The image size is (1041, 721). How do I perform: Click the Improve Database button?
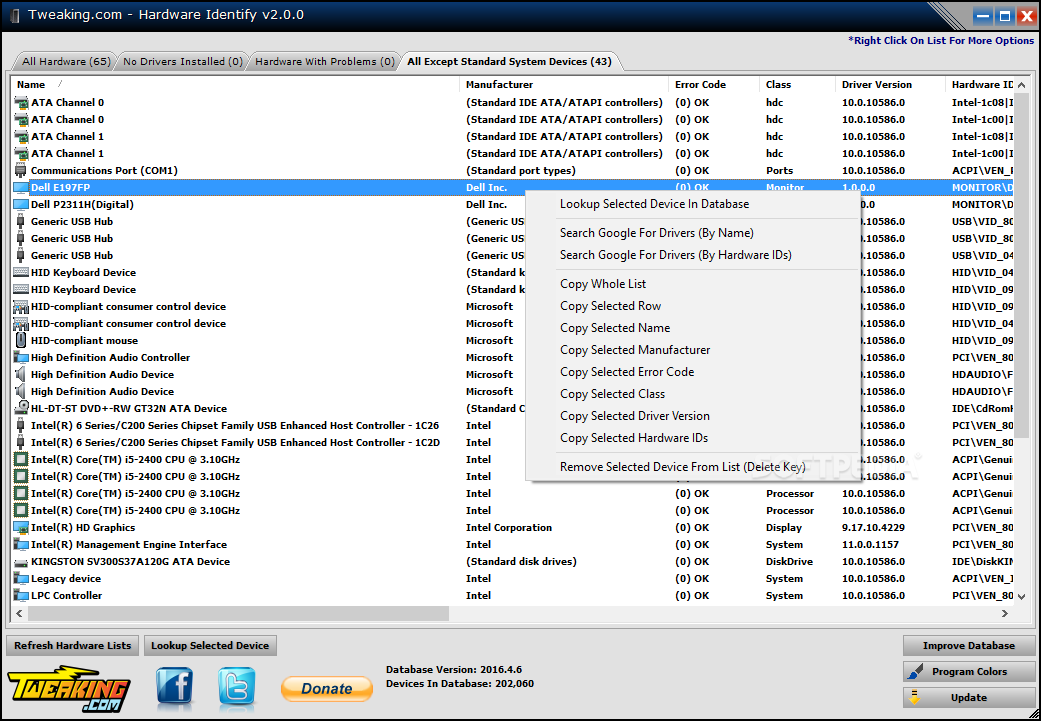click(969, 645)
